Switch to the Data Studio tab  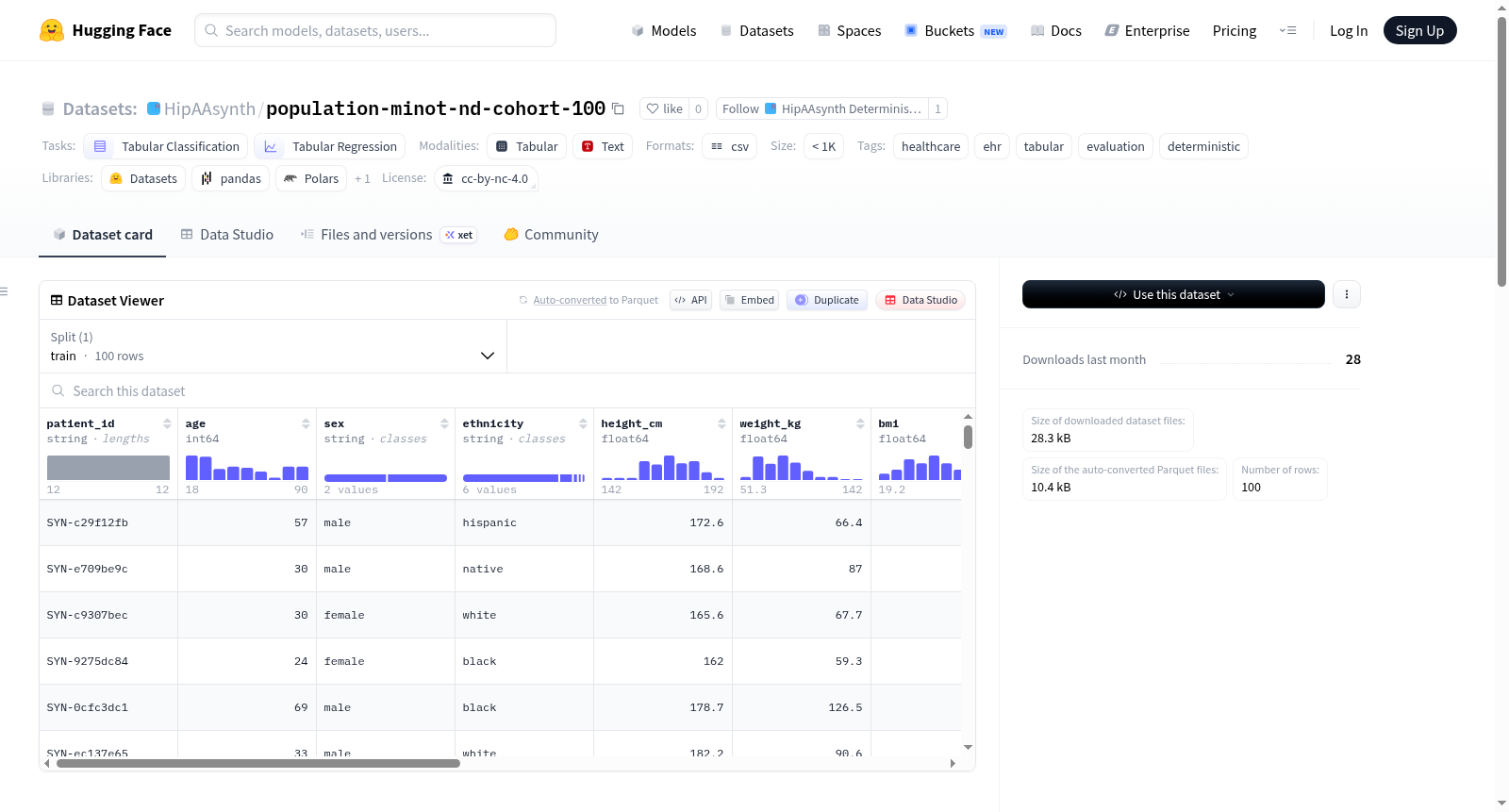[x=227, y=235]
